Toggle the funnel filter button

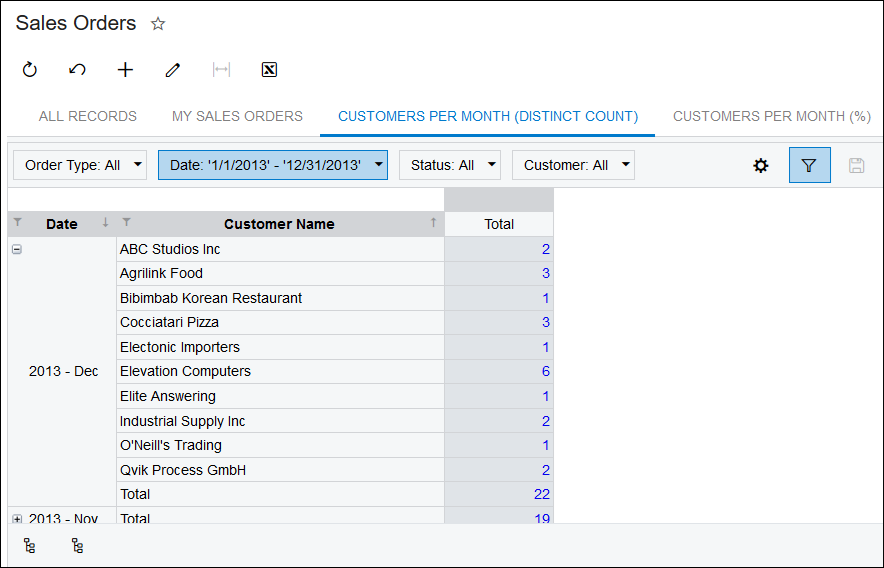[x=809, y=165]
